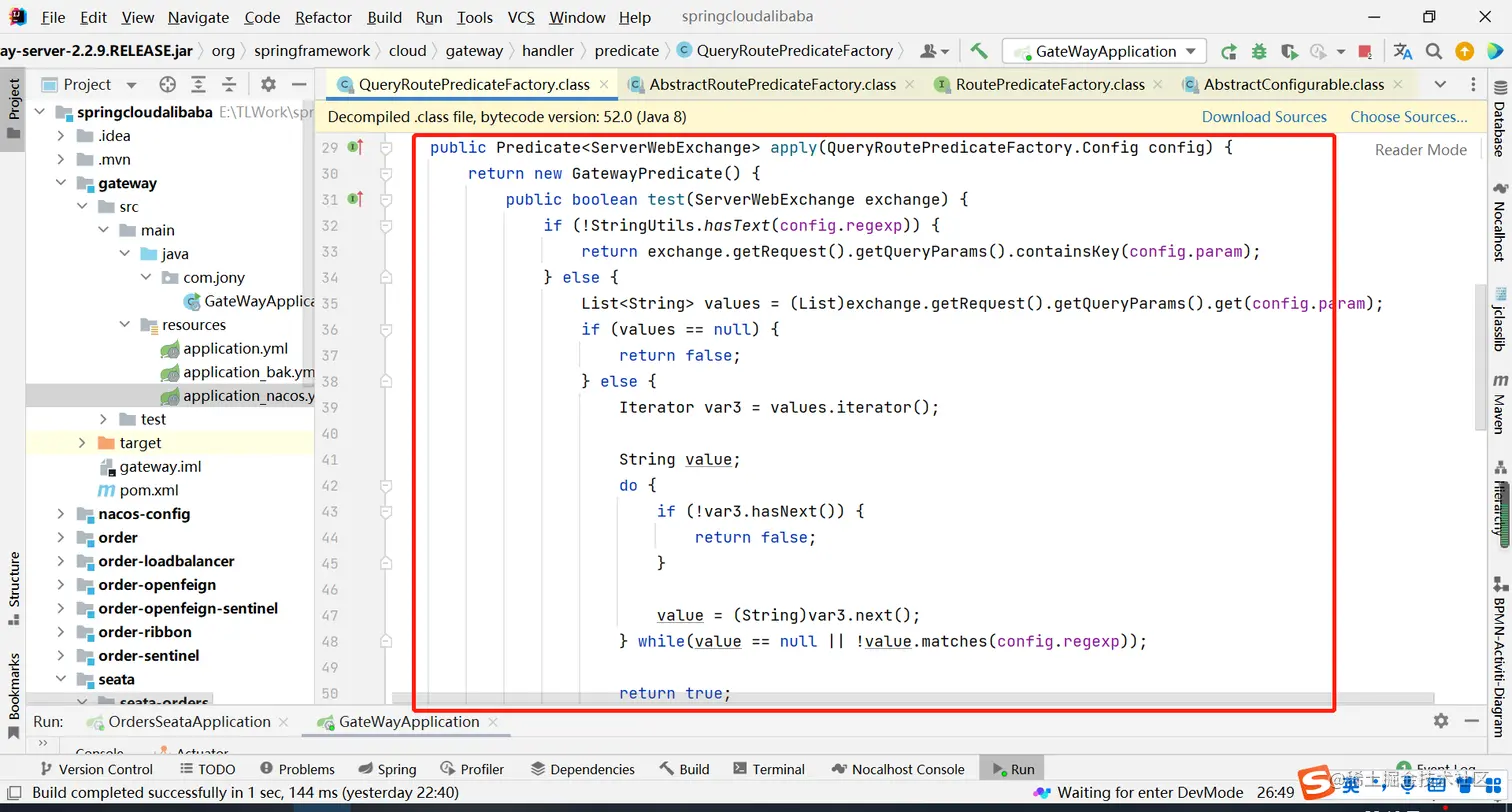Viewport: 1512px width, 812px height.
Task: Expand the order-ribbon module
Action: [61, 632]
